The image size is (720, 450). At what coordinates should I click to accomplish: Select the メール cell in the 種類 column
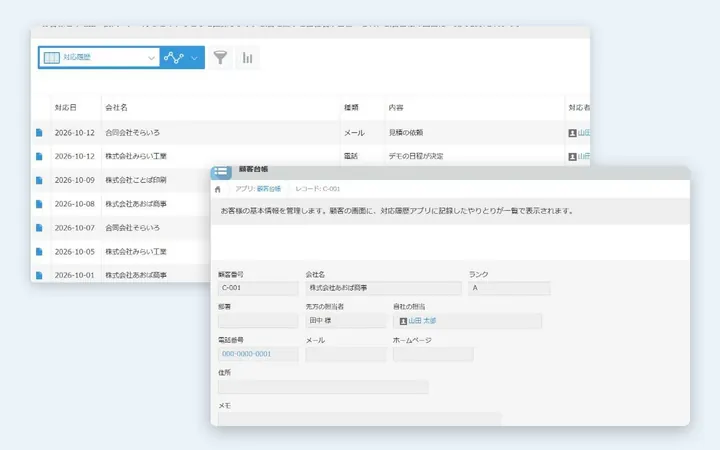point(354,133)
